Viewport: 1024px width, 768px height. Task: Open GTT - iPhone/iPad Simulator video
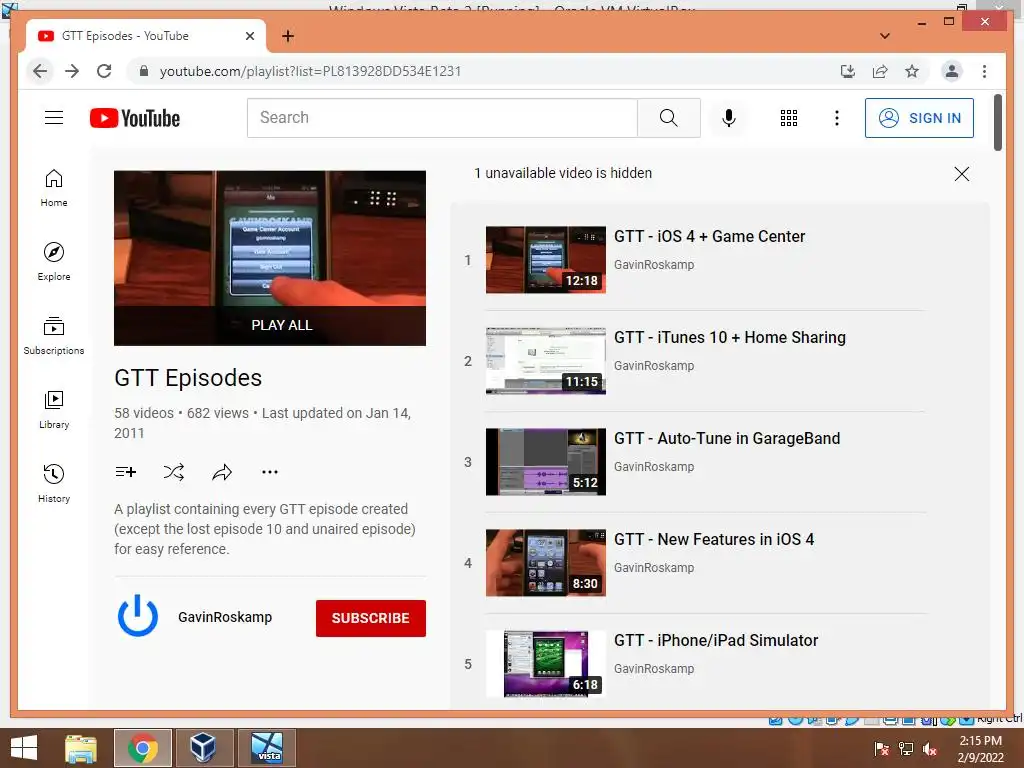click(x=716, y=641)
